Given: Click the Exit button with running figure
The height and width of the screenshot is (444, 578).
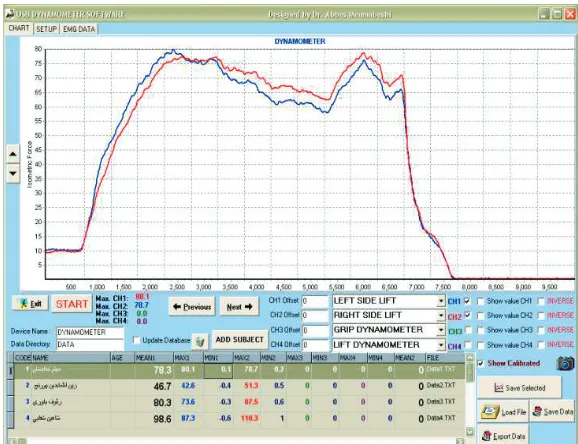Looking at the screenshot, I should [30, 303].
